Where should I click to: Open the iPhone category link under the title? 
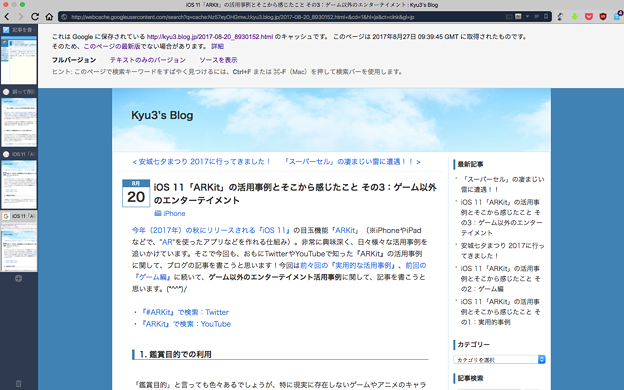tap(174, 213)
